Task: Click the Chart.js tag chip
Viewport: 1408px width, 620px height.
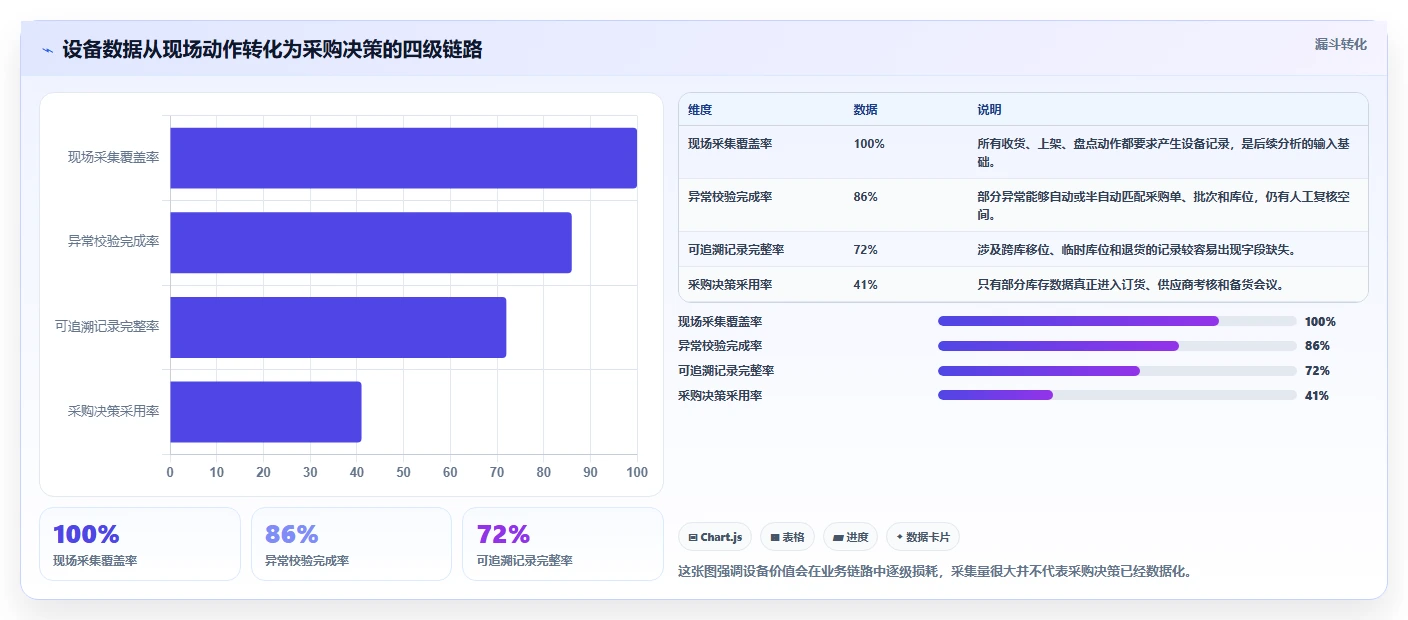Action: click(715, 537)
